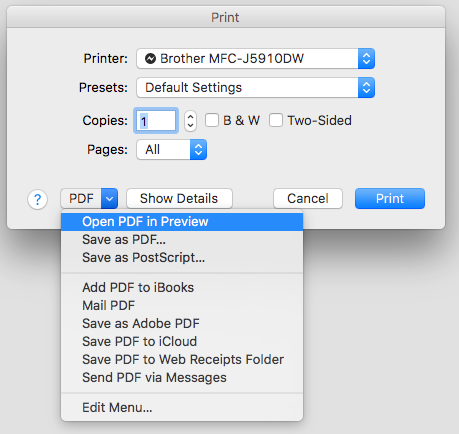Click the blue Print button

click(x=390, y=199)
